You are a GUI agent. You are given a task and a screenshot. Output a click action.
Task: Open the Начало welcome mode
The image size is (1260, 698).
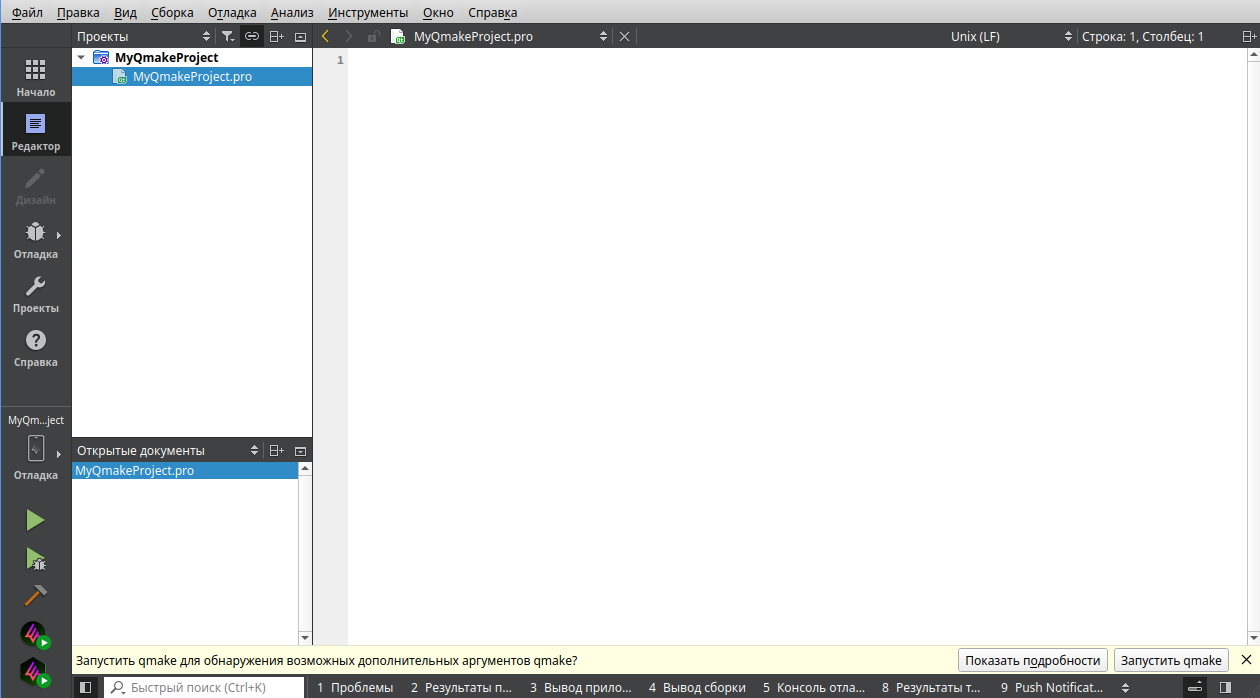pyautogui.click(x=35, y=77)
